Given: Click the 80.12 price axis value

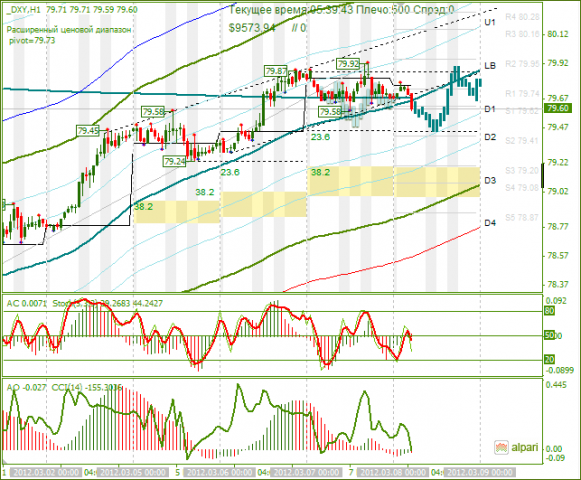Looking at the screenshot, I should pos(558,34).
